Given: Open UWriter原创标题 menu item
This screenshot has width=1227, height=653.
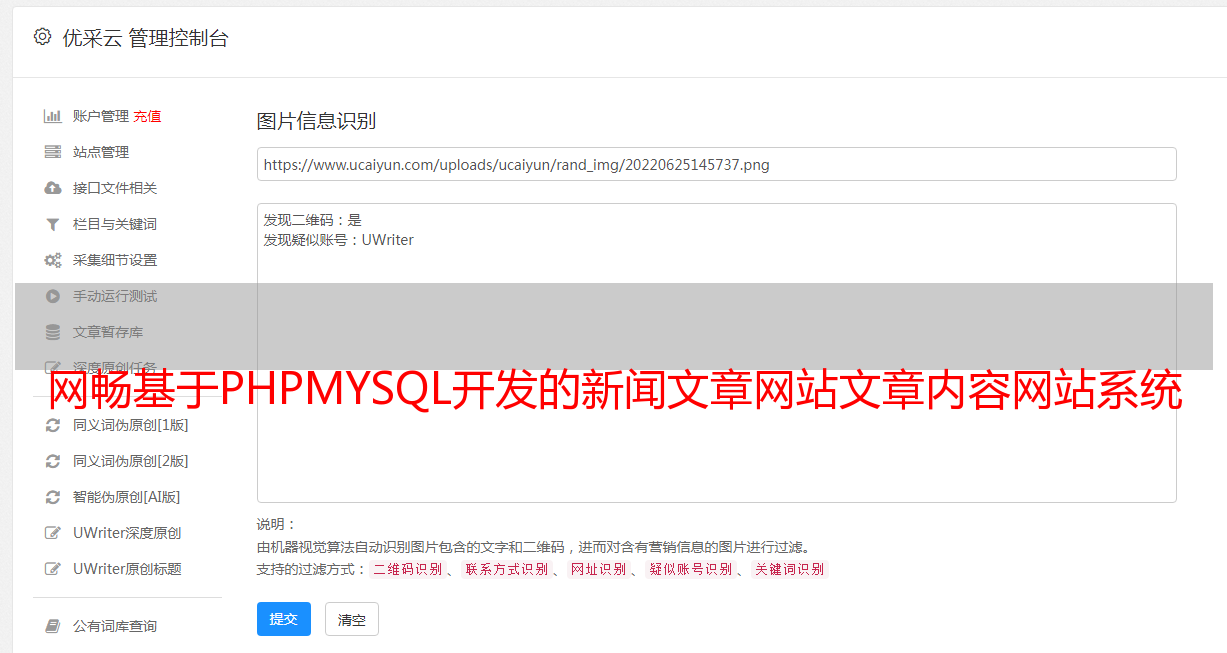Looking at the screenshot, I should pyautogui.click(x=127, y=569).
